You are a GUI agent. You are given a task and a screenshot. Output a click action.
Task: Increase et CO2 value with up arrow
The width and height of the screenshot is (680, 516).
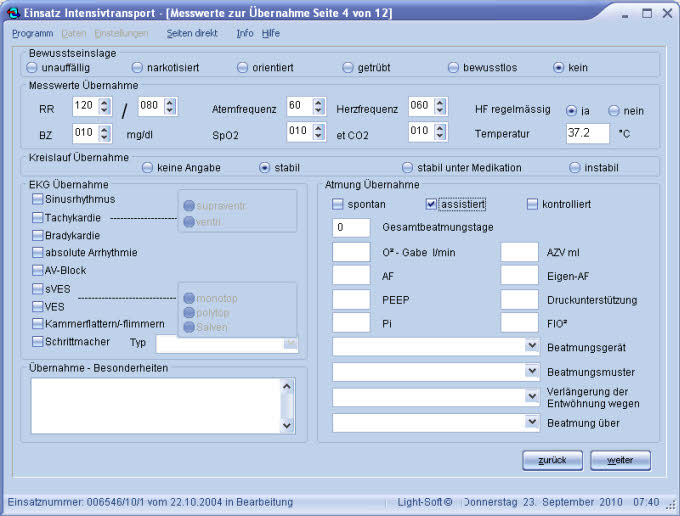pyautogui.click(x=440, y=128)
